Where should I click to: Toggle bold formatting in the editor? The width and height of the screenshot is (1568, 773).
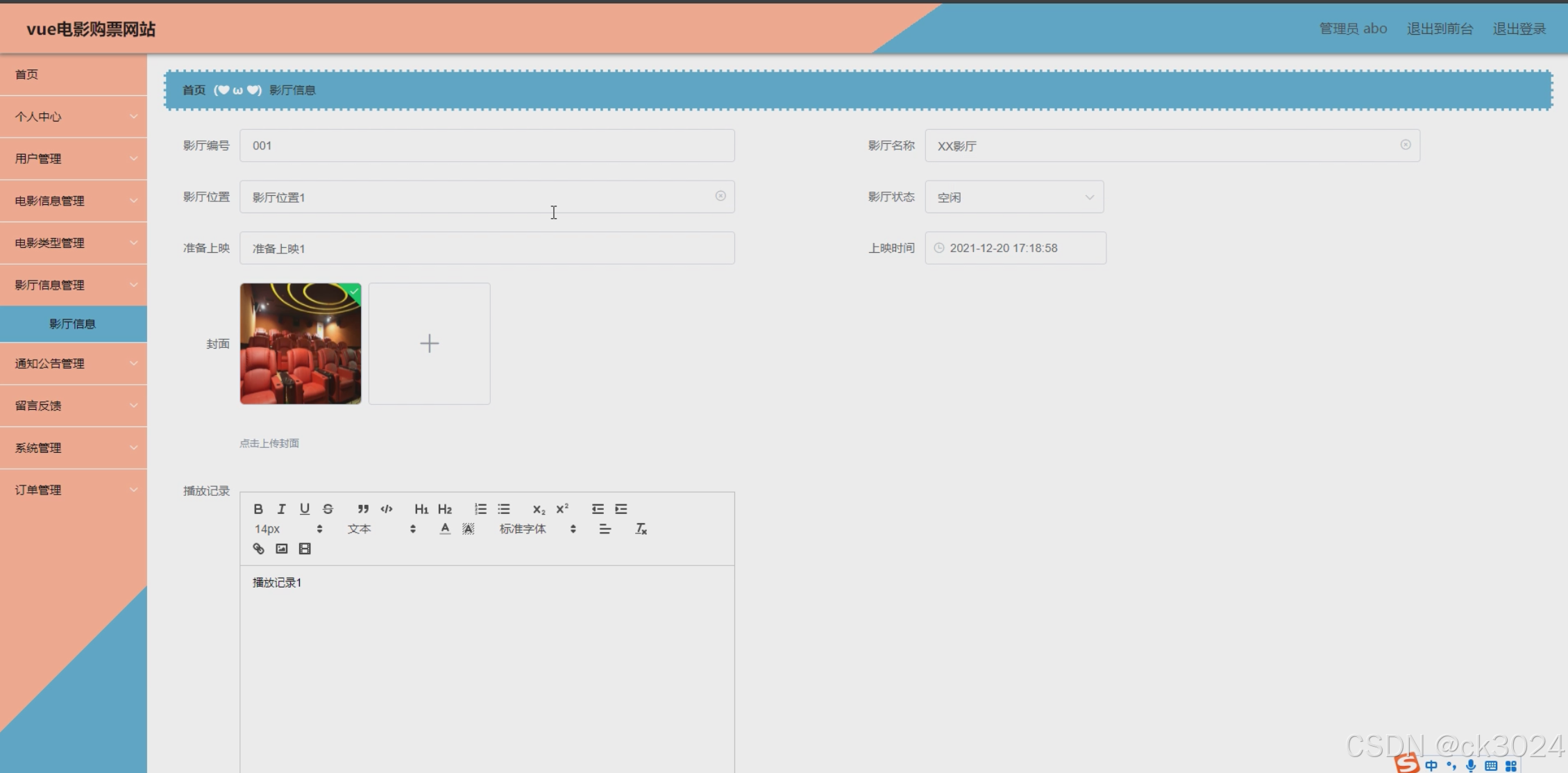[258, 509]
